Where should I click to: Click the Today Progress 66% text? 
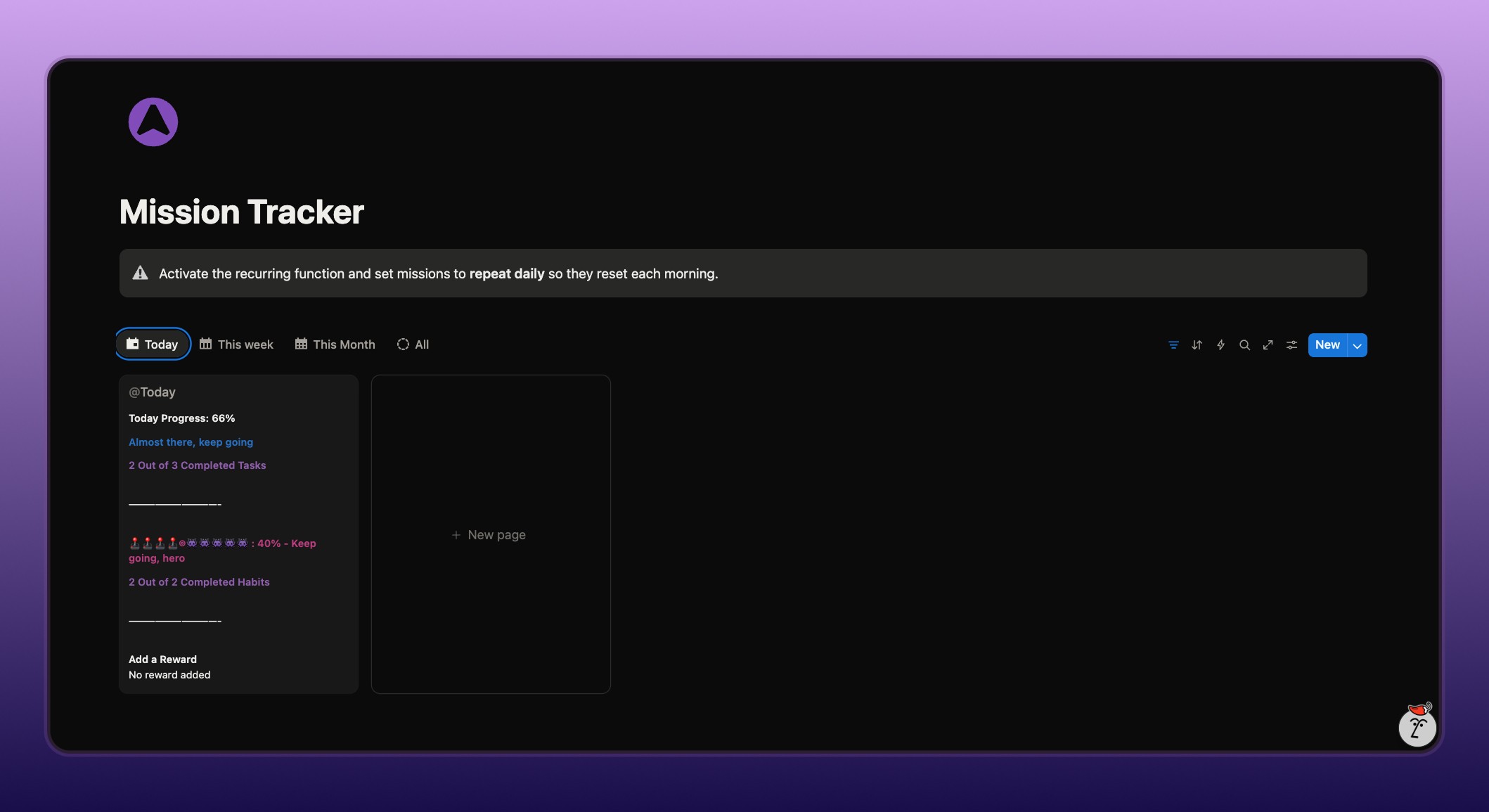[181, 418]
